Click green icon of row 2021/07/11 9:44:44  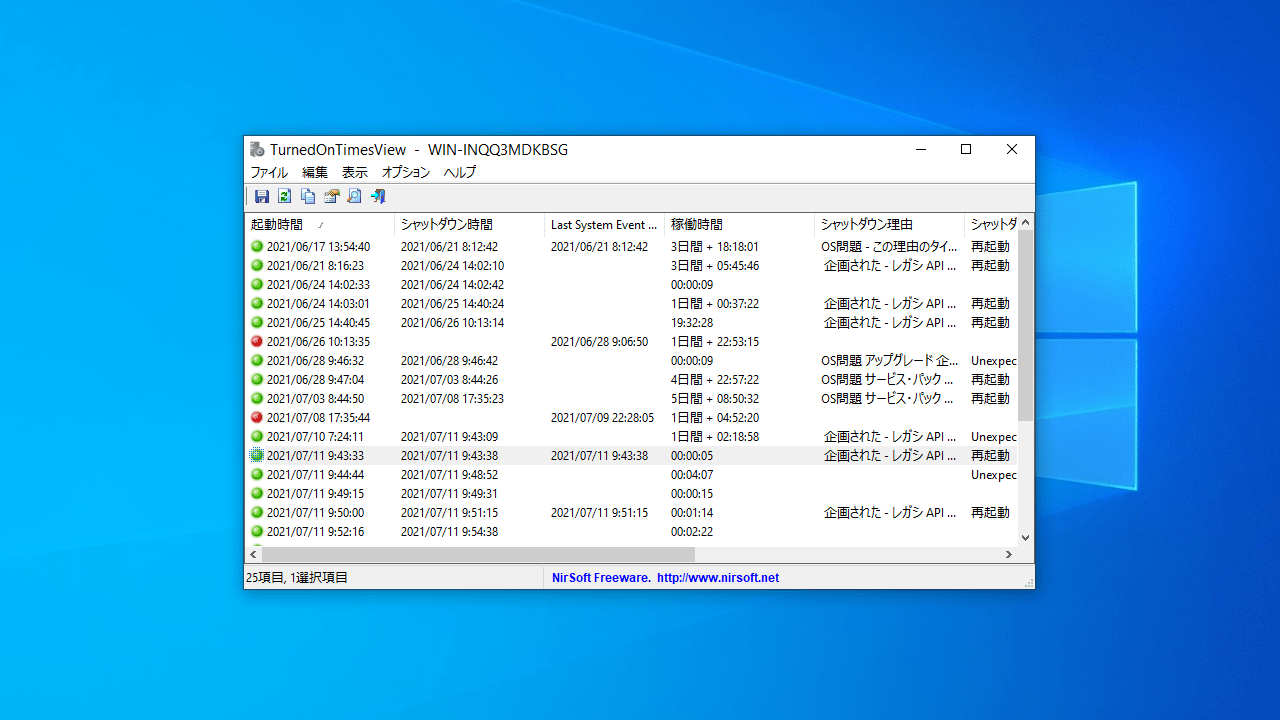click(x=257, y=474)
